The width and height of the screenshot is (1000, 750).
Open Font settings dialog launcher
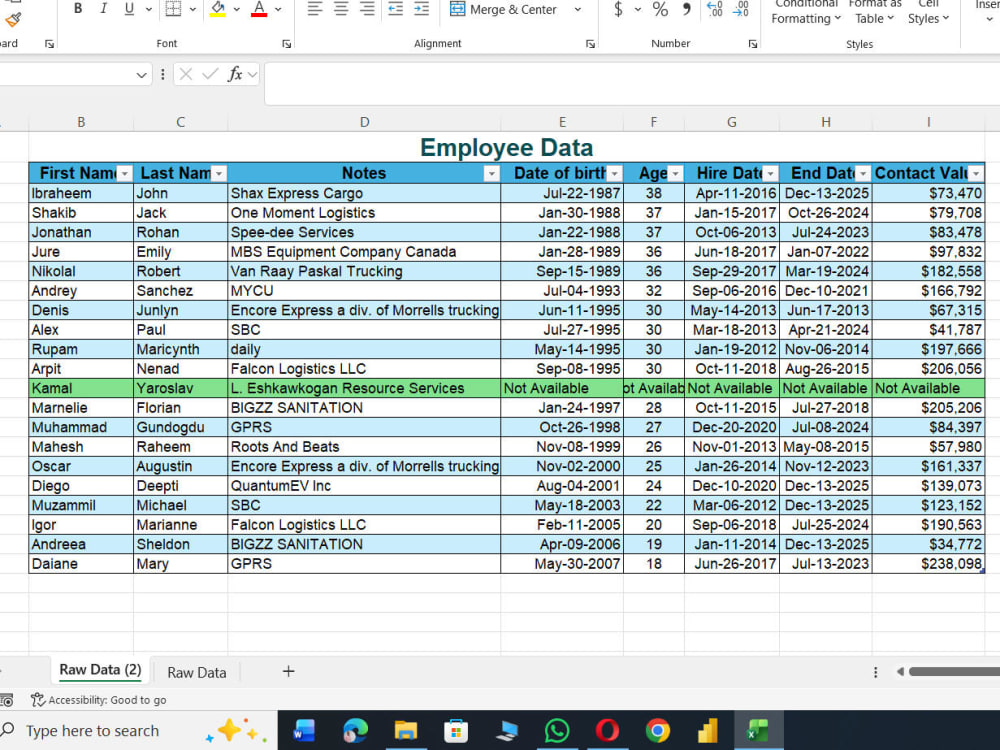(x=286, y=44)
